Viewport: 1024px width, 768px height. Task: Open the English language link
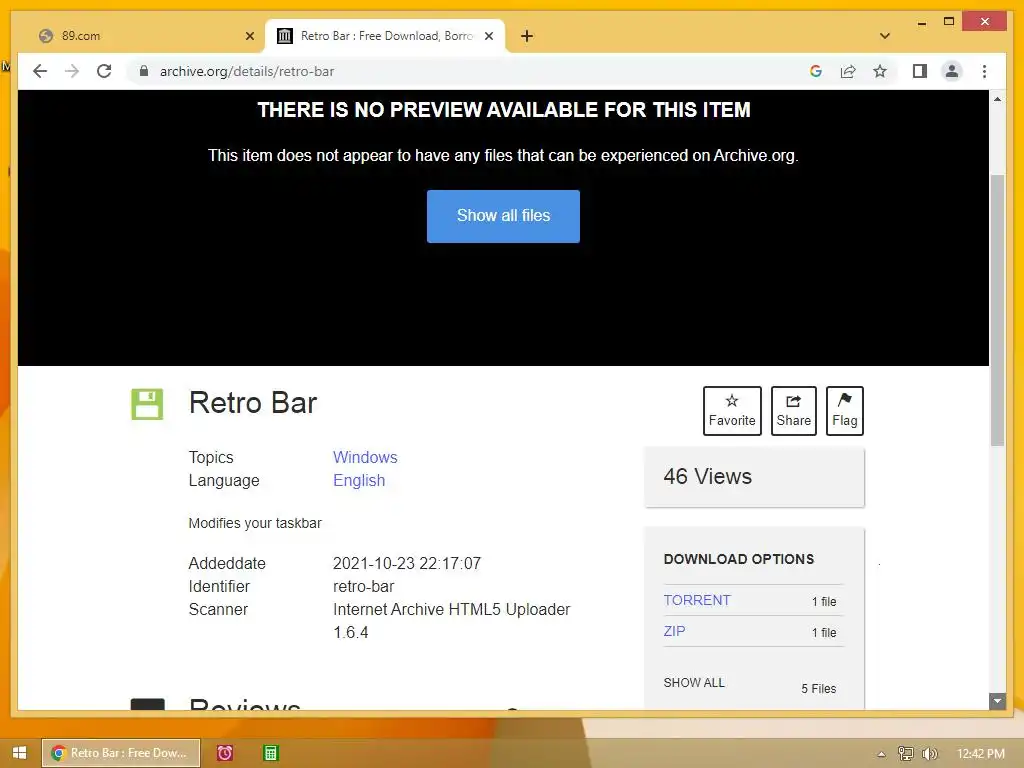359,480
